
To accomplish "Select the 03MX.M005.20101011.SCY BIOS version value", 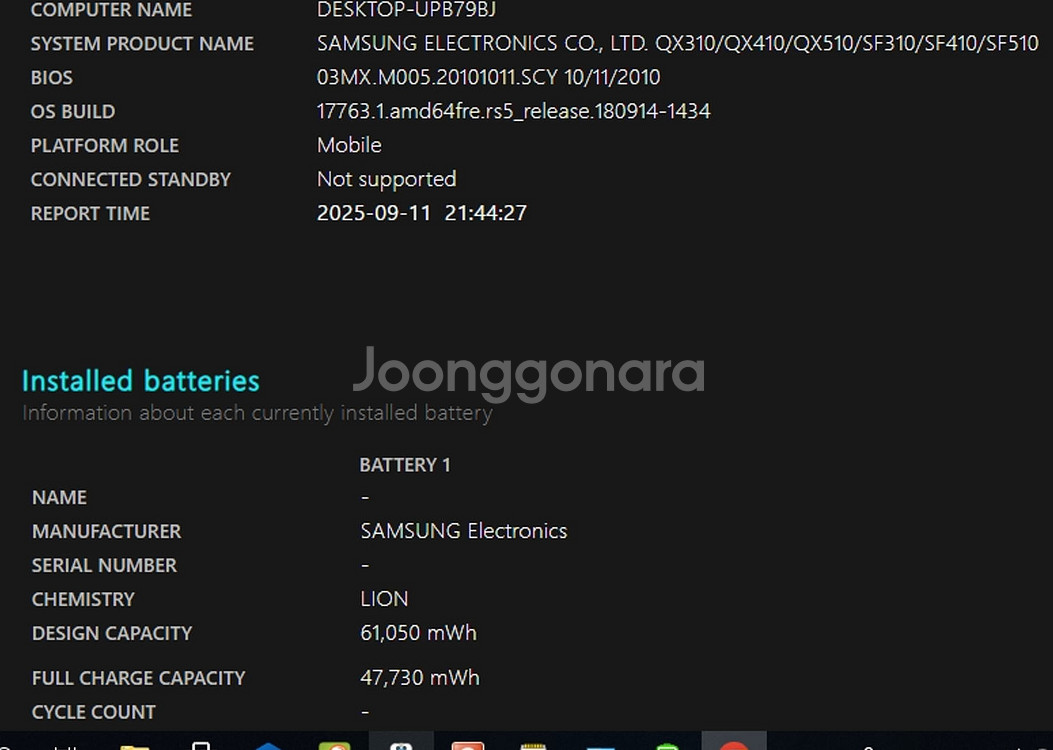I will tap(488, 77).
